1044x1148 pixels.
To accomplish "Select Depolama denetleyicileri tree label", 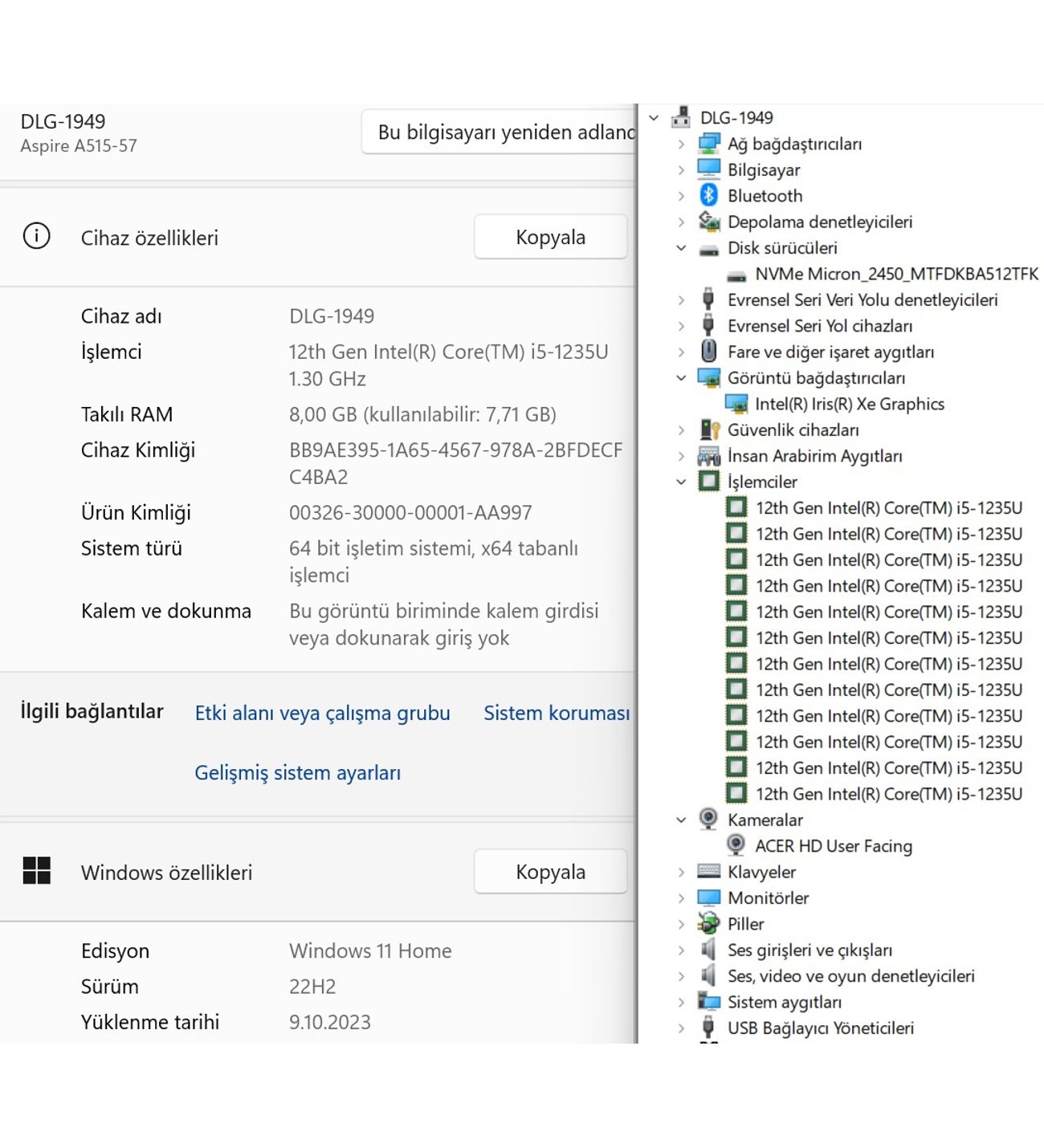I will 820,222.
